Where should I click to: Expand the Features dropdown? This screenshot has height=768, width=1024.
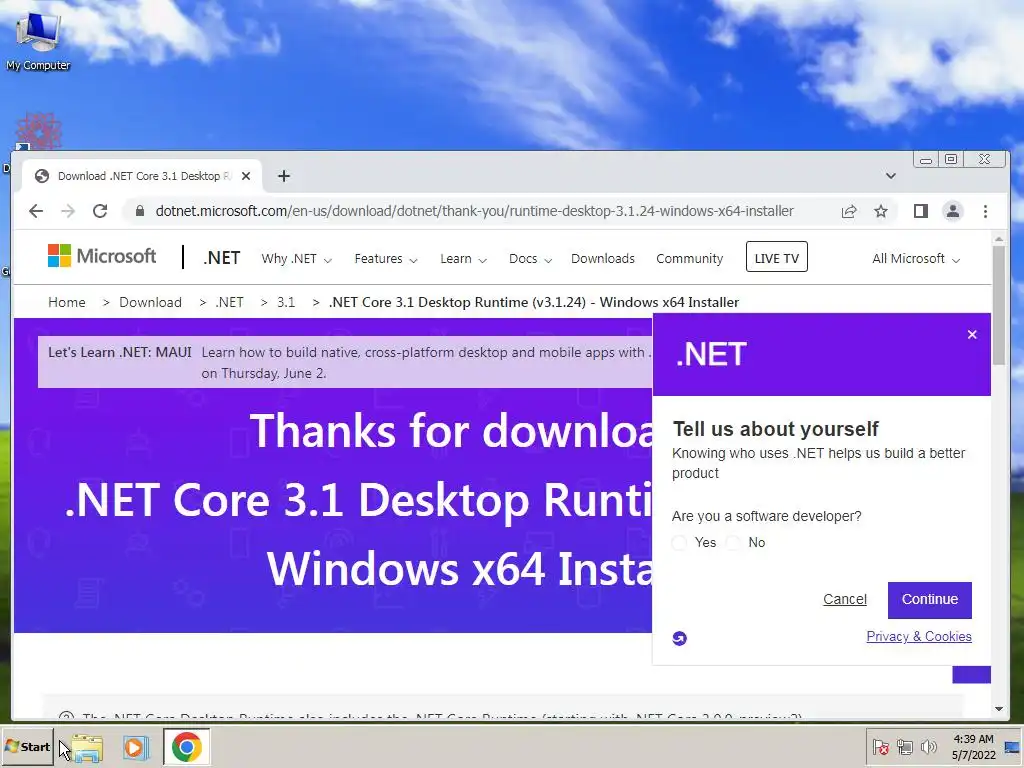386,259
